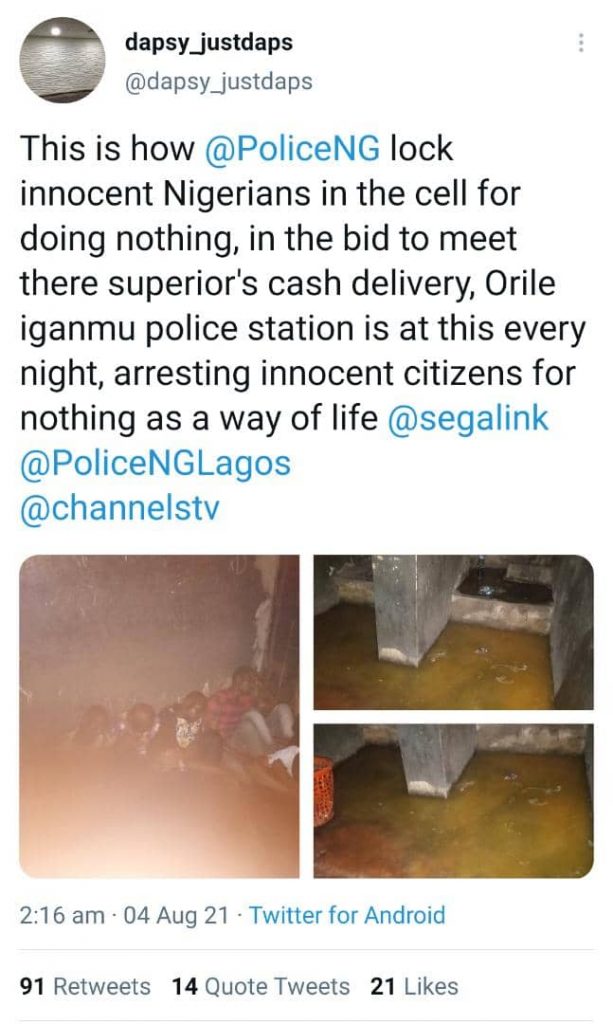Click the @dapsy_justdaps handle under the name
The image size is (613, 1024).
pos(217,82)
